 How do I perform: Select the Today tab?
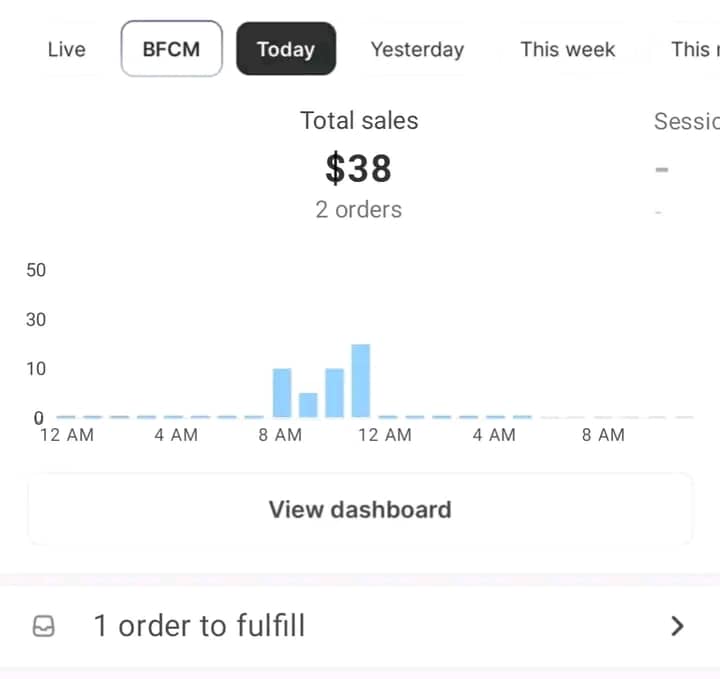click(285, 49)
